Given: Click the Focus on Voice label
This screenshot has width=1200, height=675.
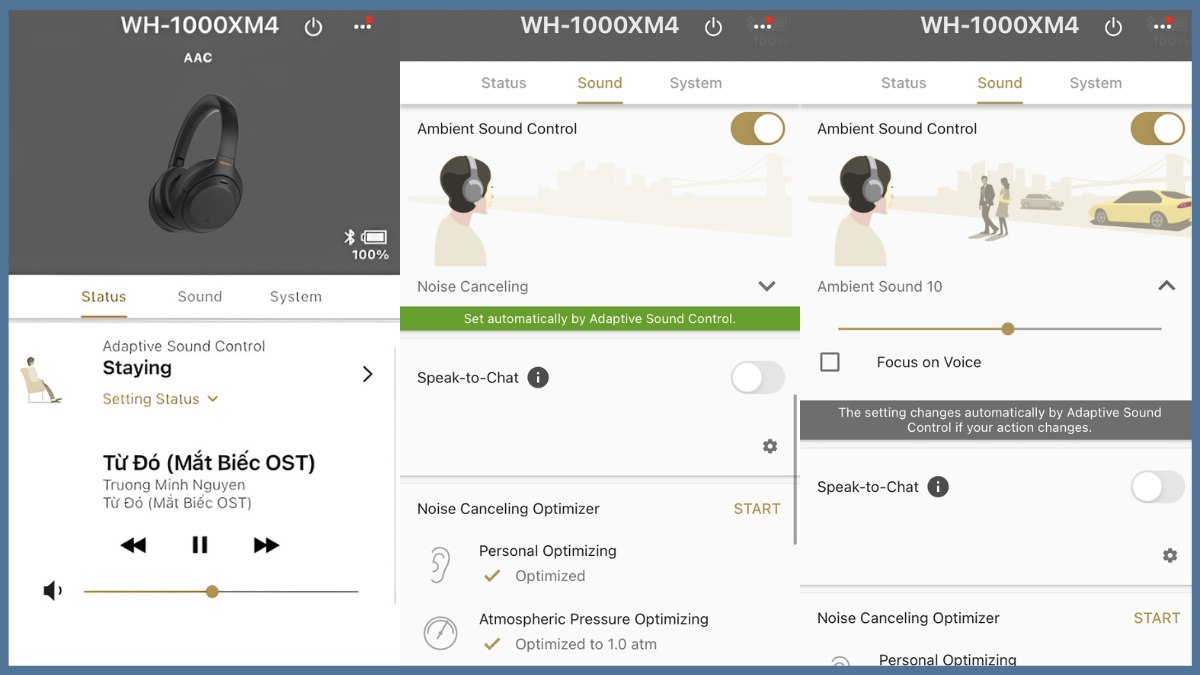Looking at the screenshot, I should click(x=929, y=362).
